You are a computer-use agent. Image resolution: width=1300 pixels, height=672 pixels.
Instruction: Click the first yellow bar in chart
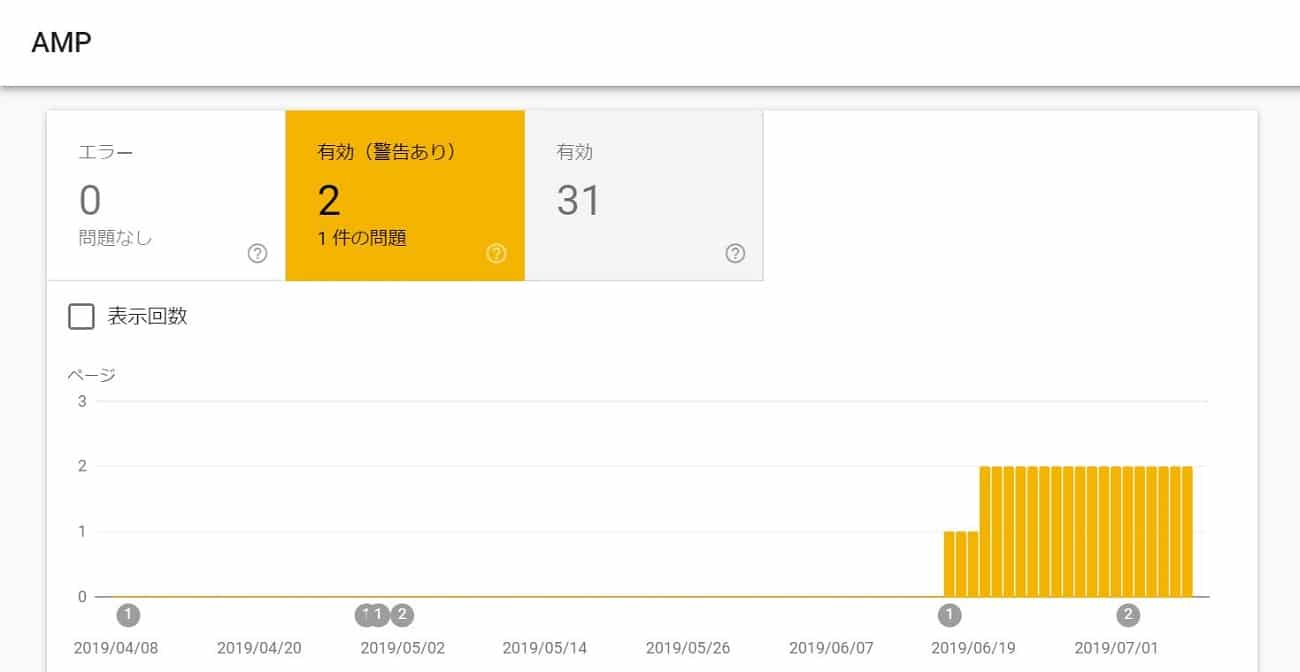(950, 564)
